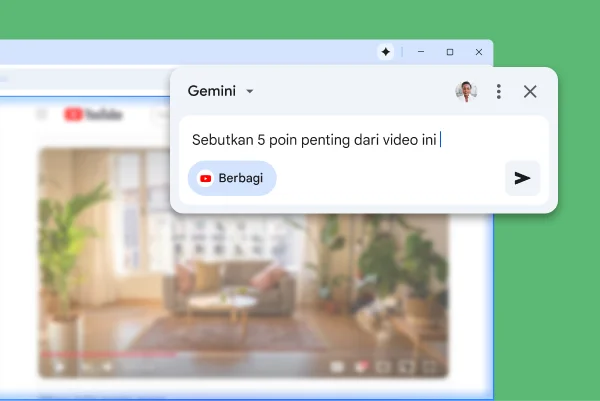Open the profile avatar in Gemini panel
The width and height of the screenshot is (600, 401).
[466, 91]
